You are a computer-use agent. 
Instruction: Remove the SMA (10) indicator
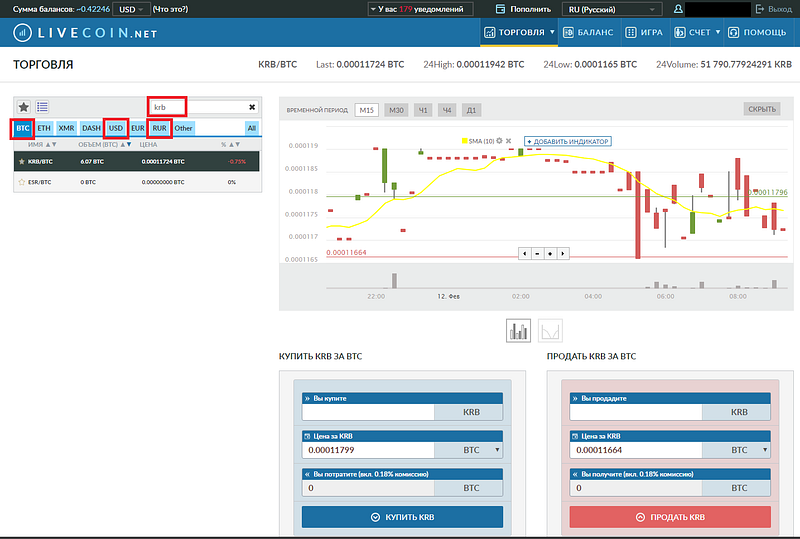(508, 141)
